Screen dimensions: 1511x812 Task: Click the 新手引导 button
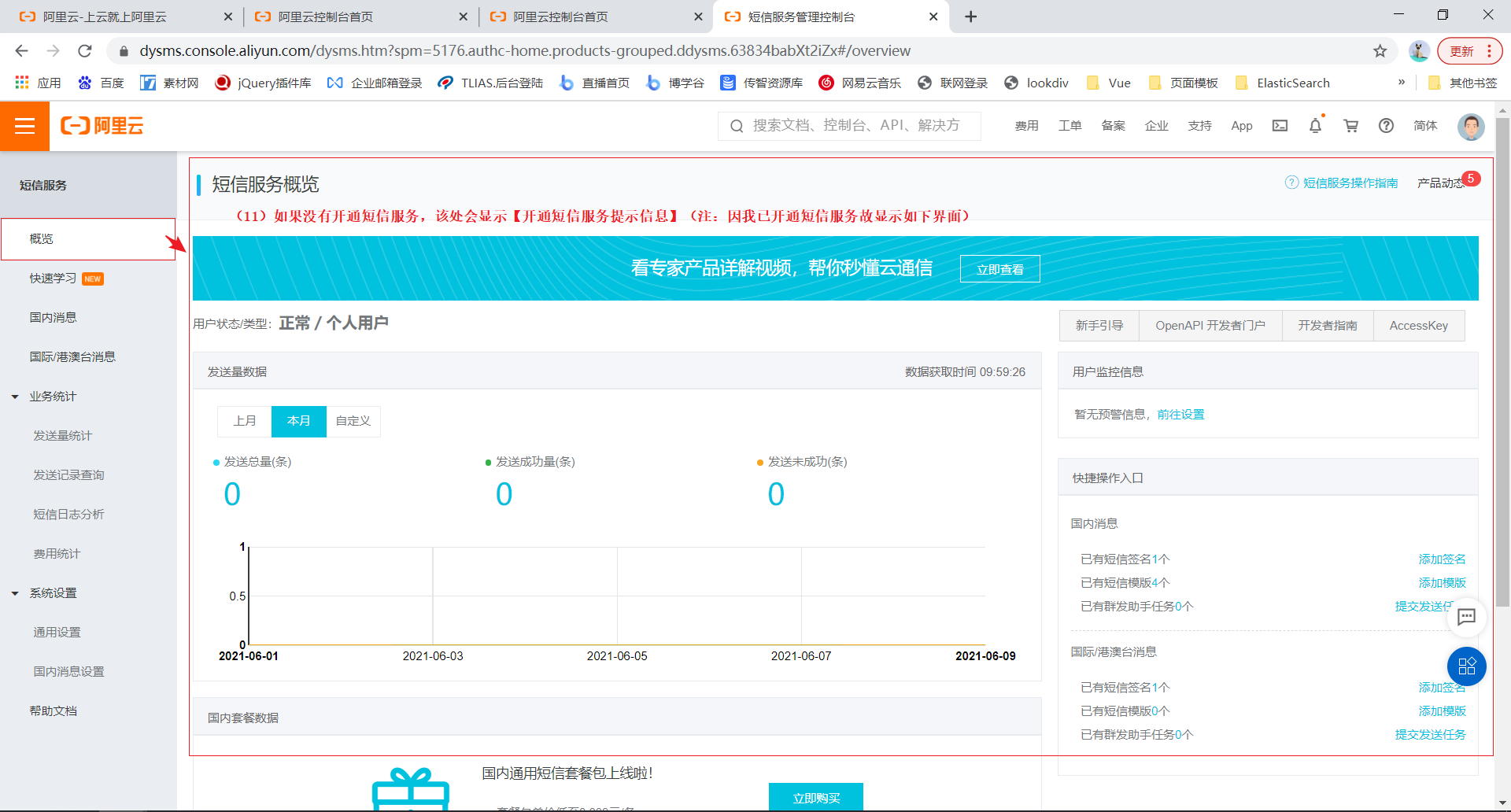click(1099, 326)
